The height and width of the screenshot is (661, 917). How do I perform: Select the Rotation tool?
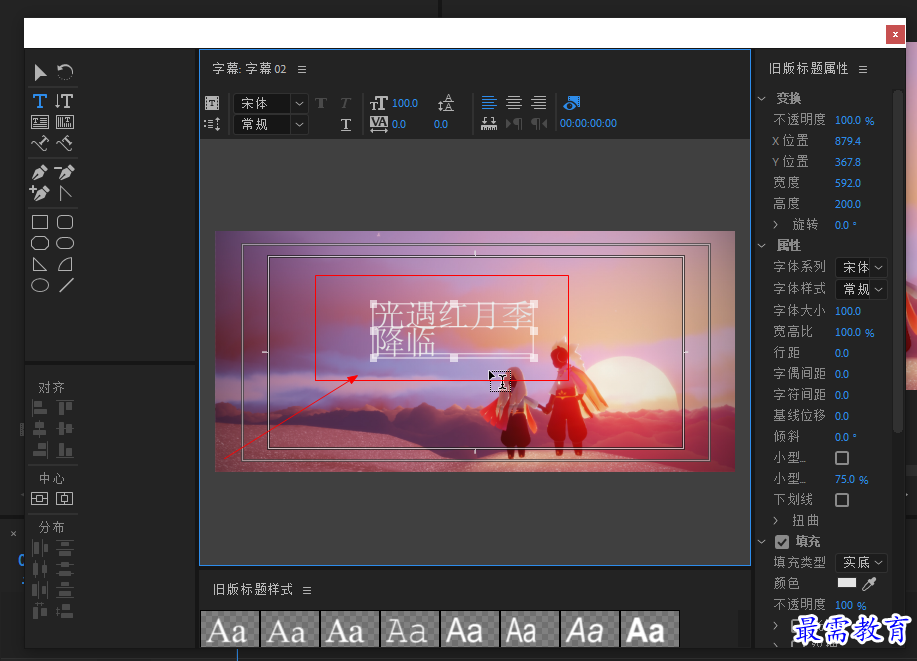(65, 73)
